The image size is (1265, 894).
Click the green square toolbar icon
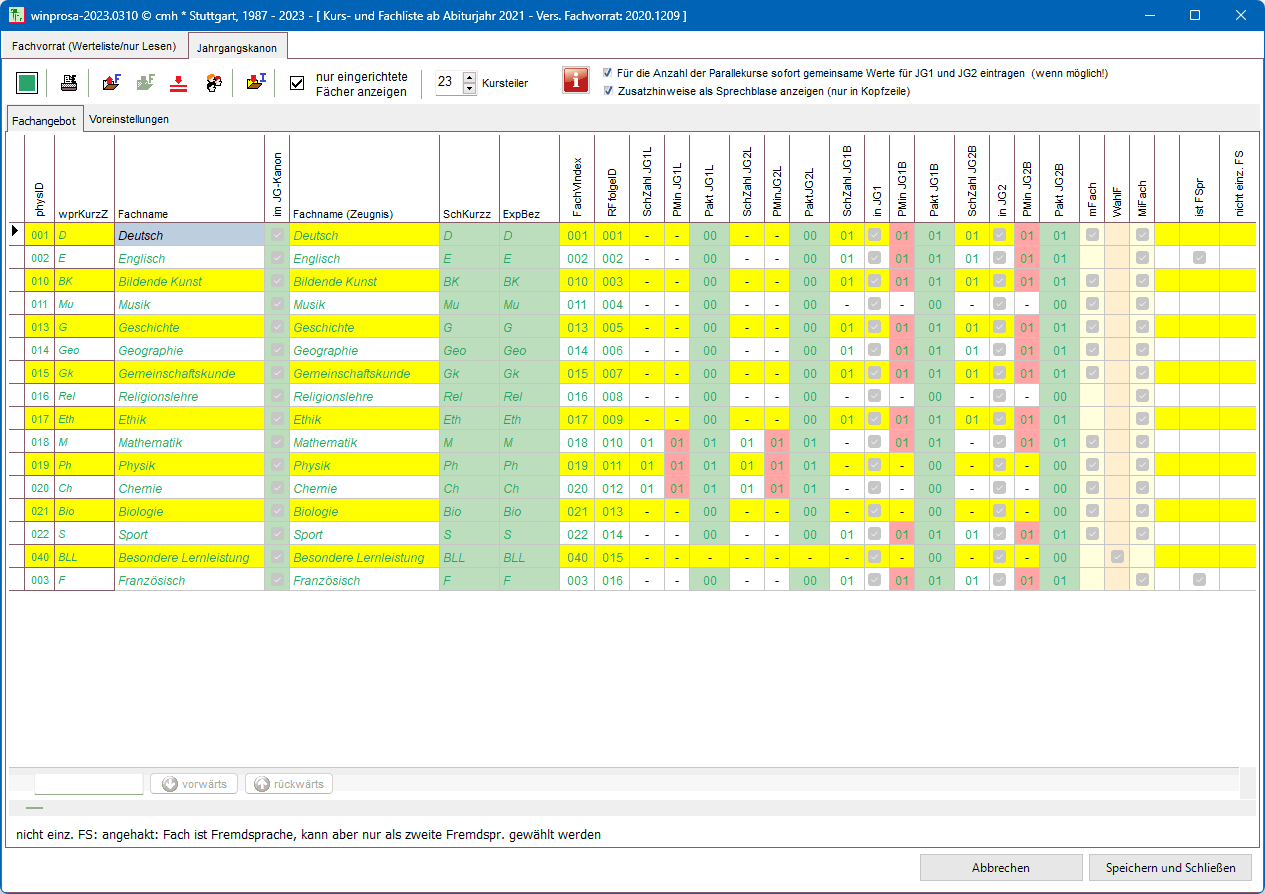(x=27, y=83)
